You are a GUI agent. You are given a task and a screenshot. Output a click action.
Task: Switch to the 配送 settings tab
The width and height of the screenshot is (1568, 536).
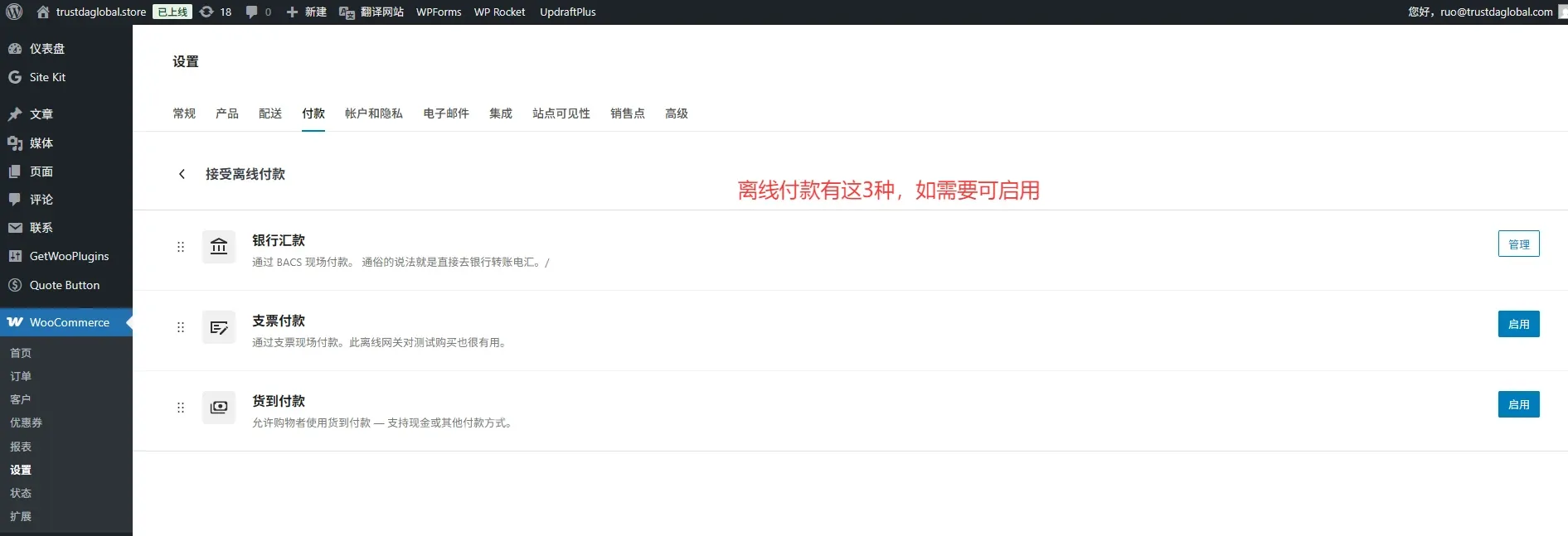coord(270,113)
